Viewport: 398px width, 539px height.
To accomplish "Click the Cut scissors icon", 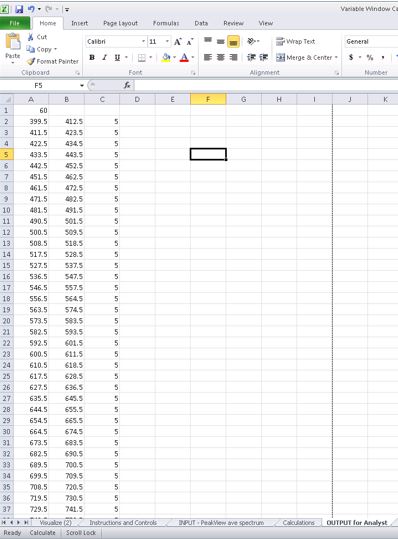I will 31,37.
